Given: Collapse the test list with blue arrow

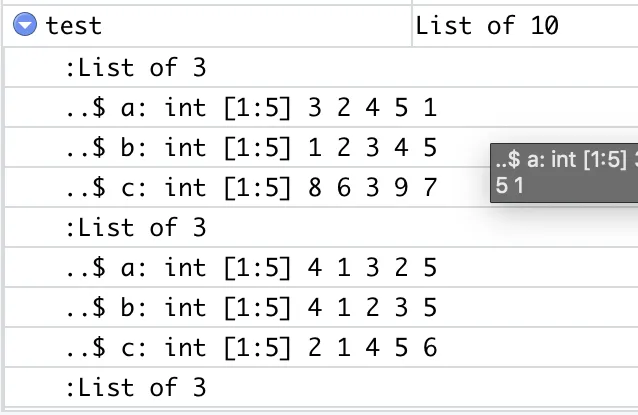Looking at the screenshot, I should click(x=25, y=24).
